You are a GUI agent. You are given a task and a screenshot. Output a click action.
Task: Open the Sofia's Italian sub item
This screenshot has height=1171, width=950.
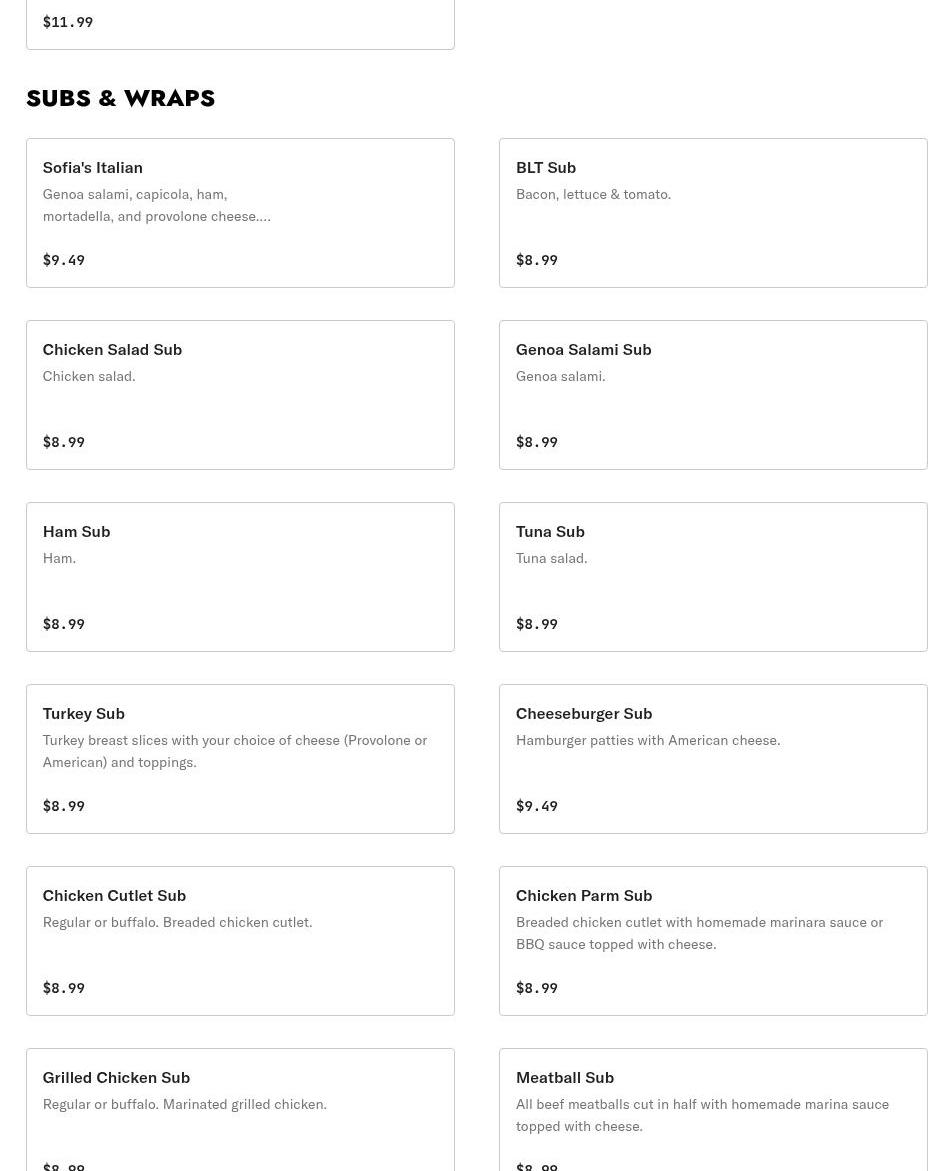pos(240,212)
